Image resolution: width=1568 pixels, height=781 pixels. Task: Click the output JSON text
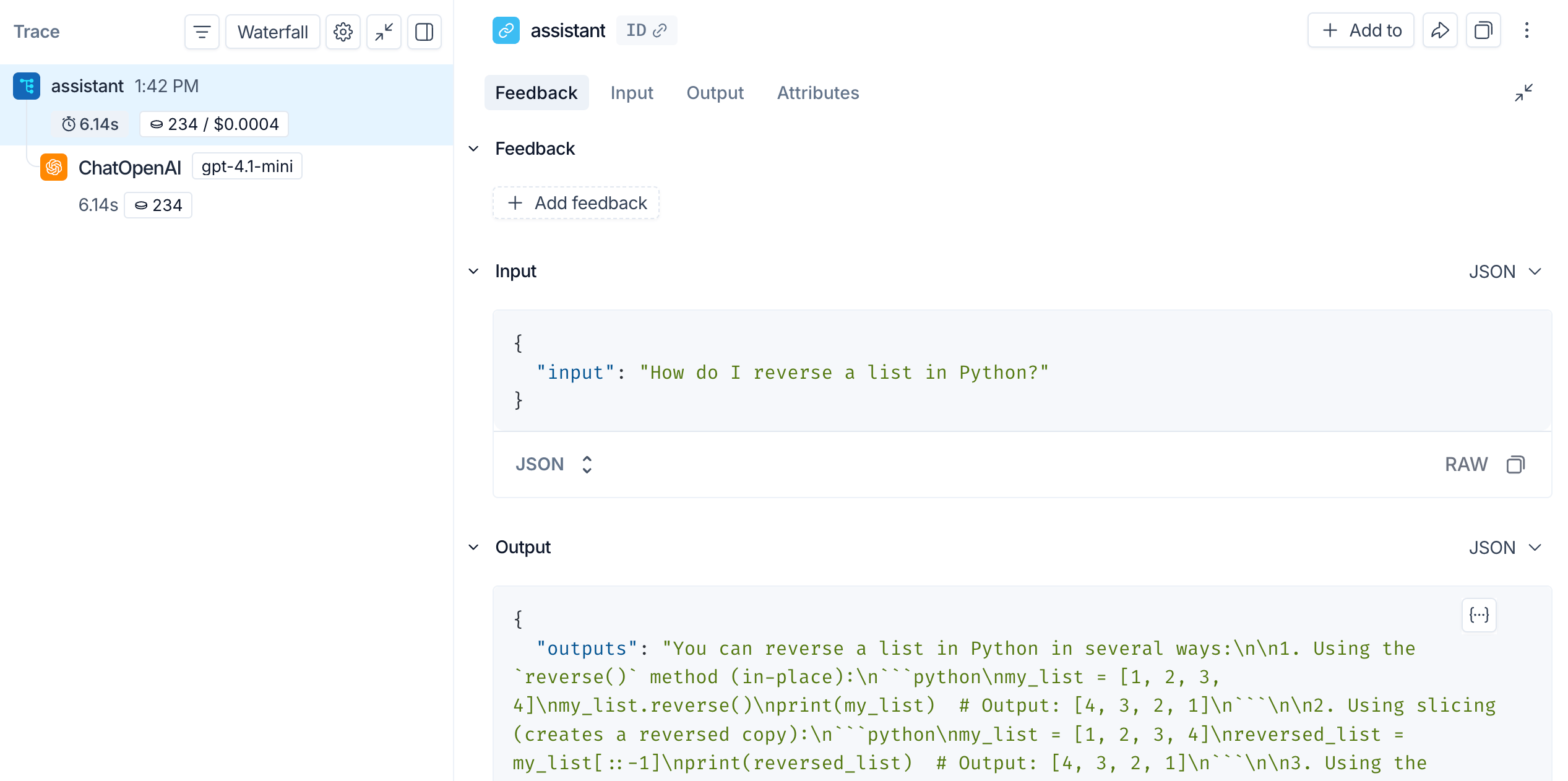tap(1004, 705)
